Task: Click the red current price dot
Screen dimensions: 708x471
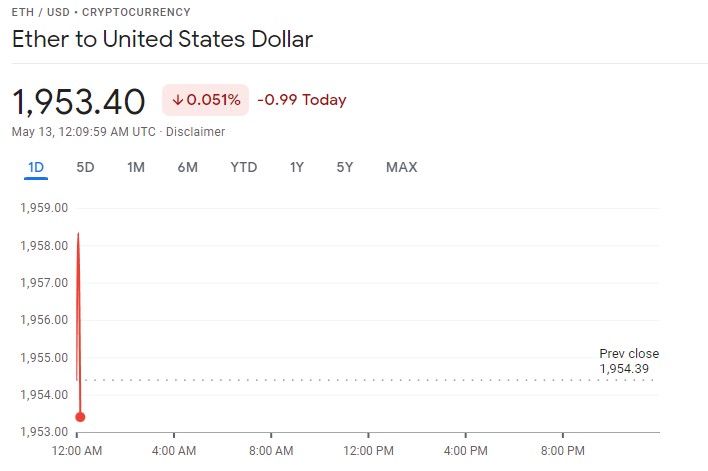Action: point(80,417)
